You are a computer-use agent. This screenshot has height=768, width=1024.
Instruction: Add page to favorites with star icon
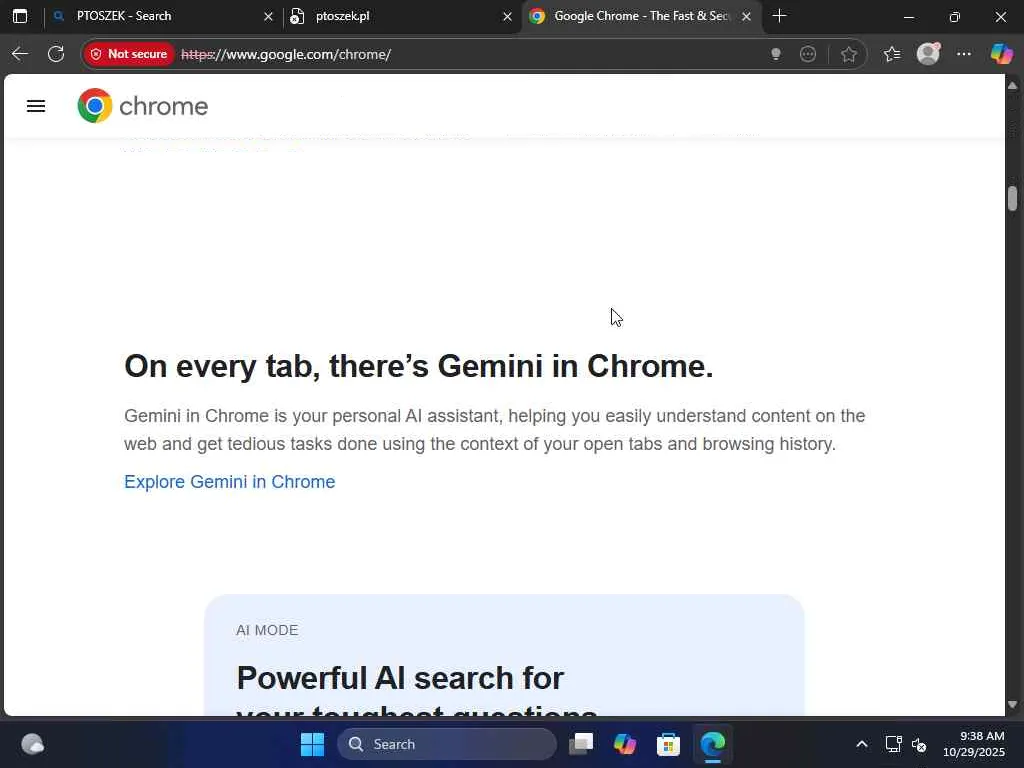pos(848,54)
